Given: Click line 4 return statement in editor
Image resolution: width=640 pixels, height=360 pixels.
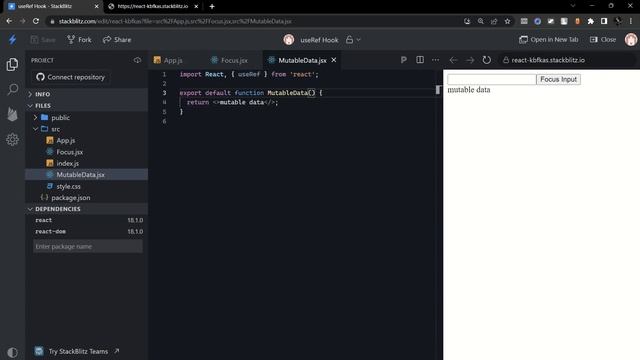Looking at the screenshot, I should click(232, 102).
